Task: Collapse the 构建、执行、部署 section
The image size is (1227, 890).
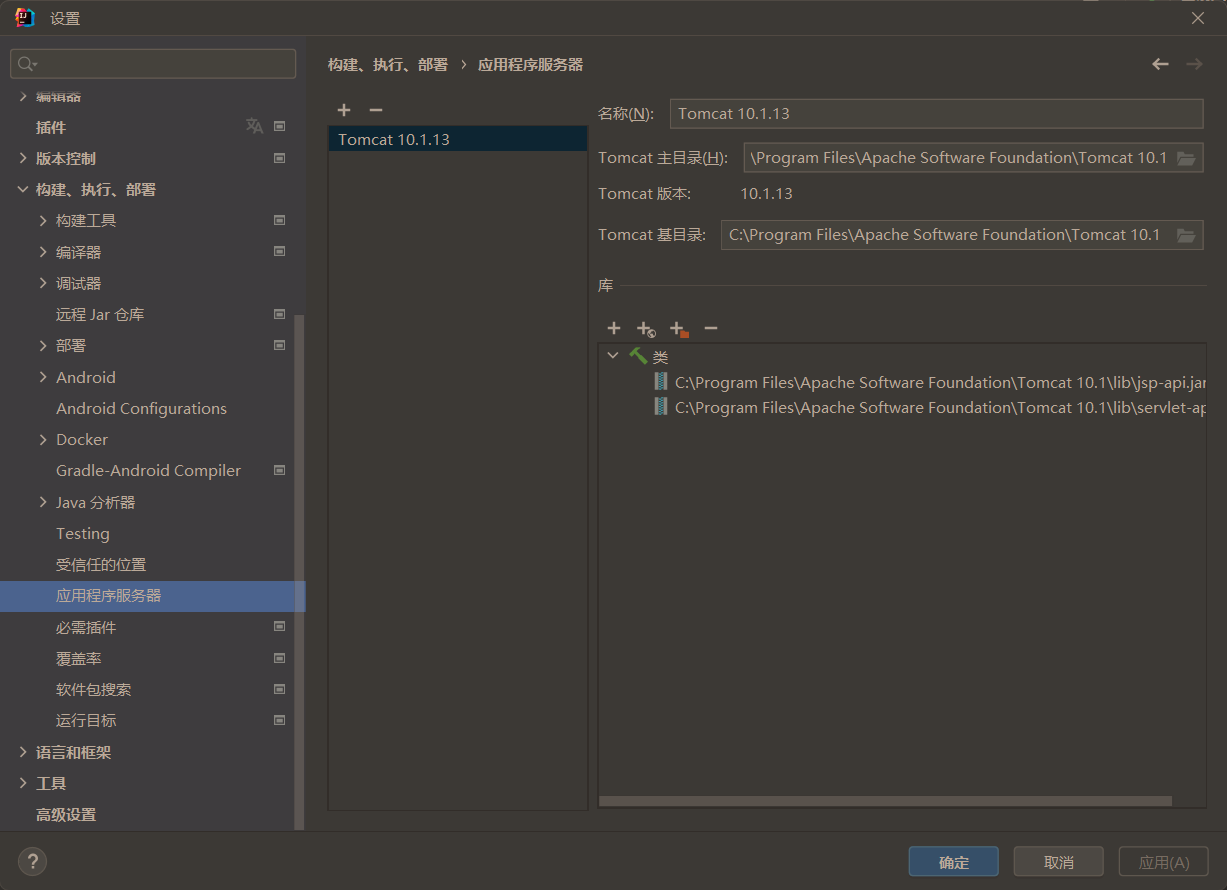Action: pos(23,190)
